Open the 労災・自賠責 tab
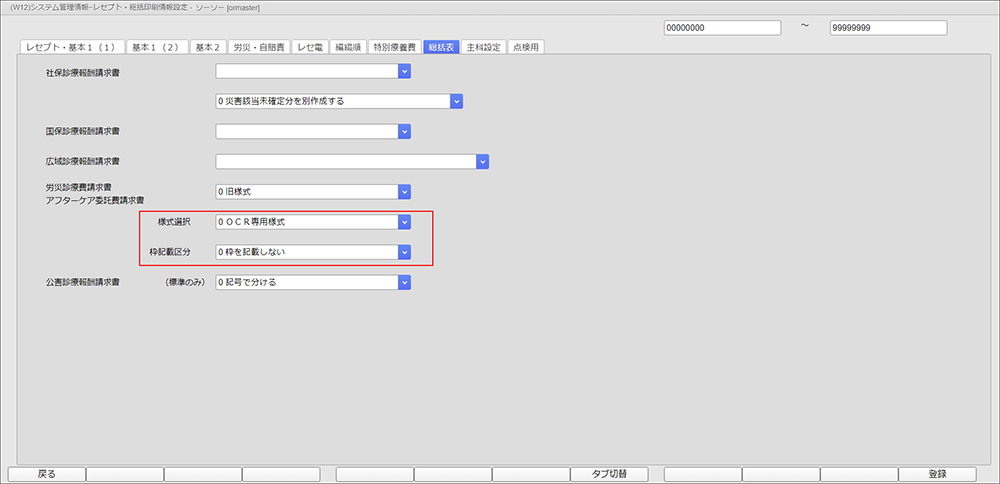This screenshot has width=1000, height=484. pyautogui.click(x=258, y=47)
